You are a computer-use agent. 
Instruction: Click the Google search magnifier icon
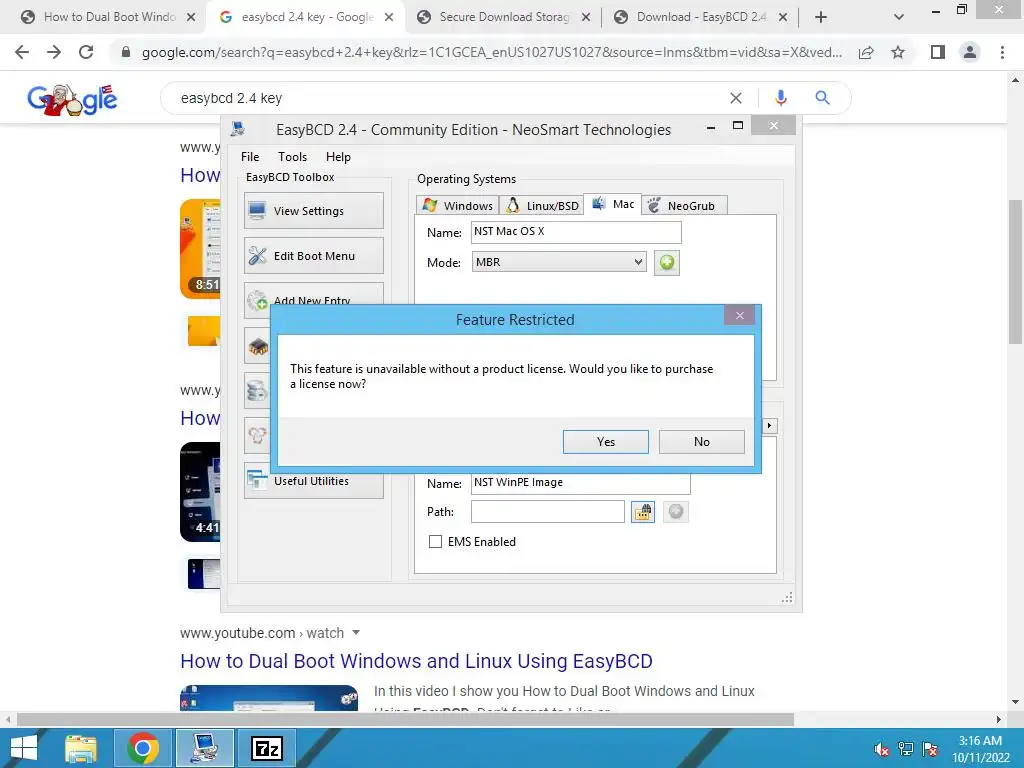tap(822, 98)
